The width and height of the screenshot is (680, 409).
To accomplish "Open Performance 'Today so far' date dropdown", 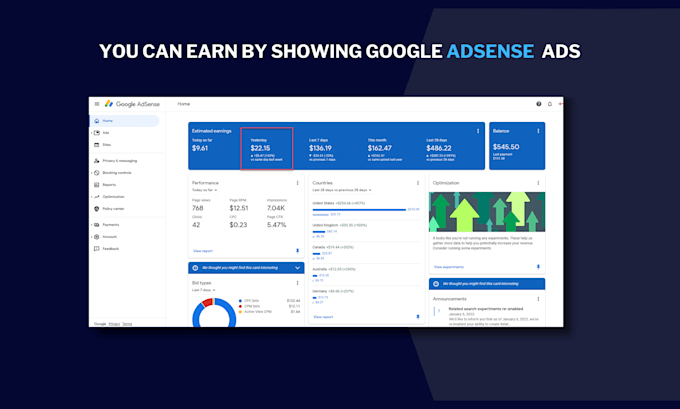I will (204, 190).
